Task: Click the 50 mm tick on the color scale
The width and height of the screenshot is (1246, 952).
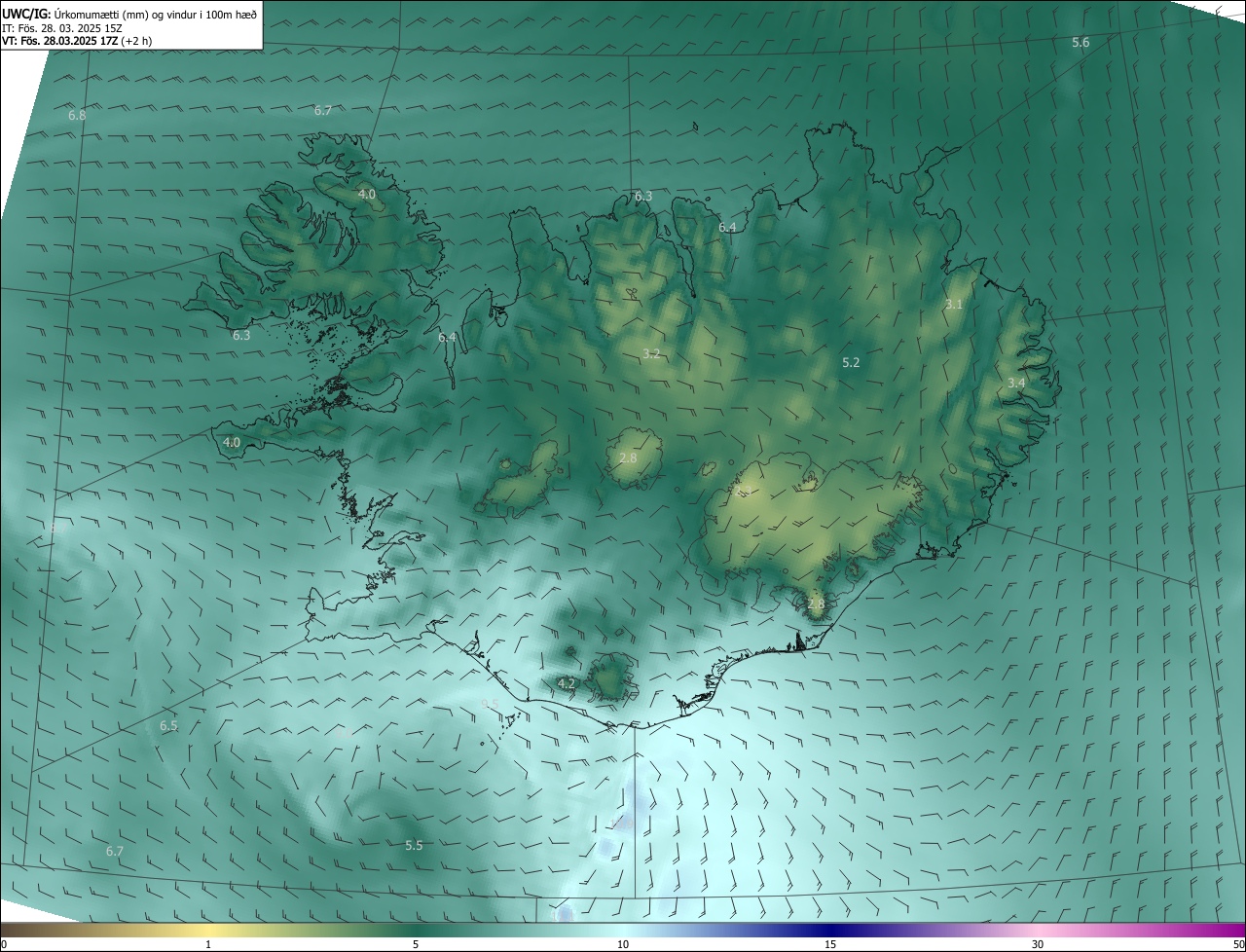Action: click(1238, 944)
